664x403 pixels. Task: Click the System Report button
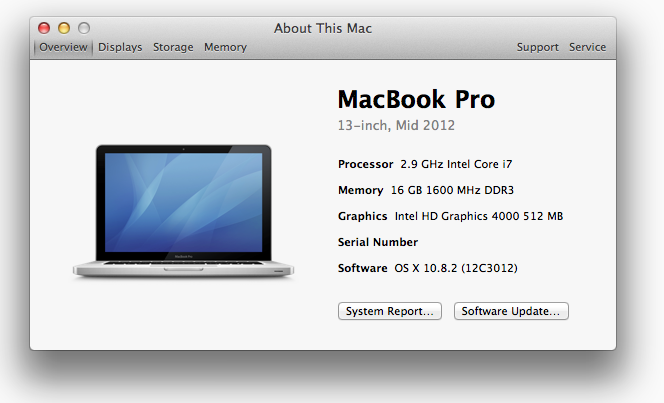pos(390,311)
